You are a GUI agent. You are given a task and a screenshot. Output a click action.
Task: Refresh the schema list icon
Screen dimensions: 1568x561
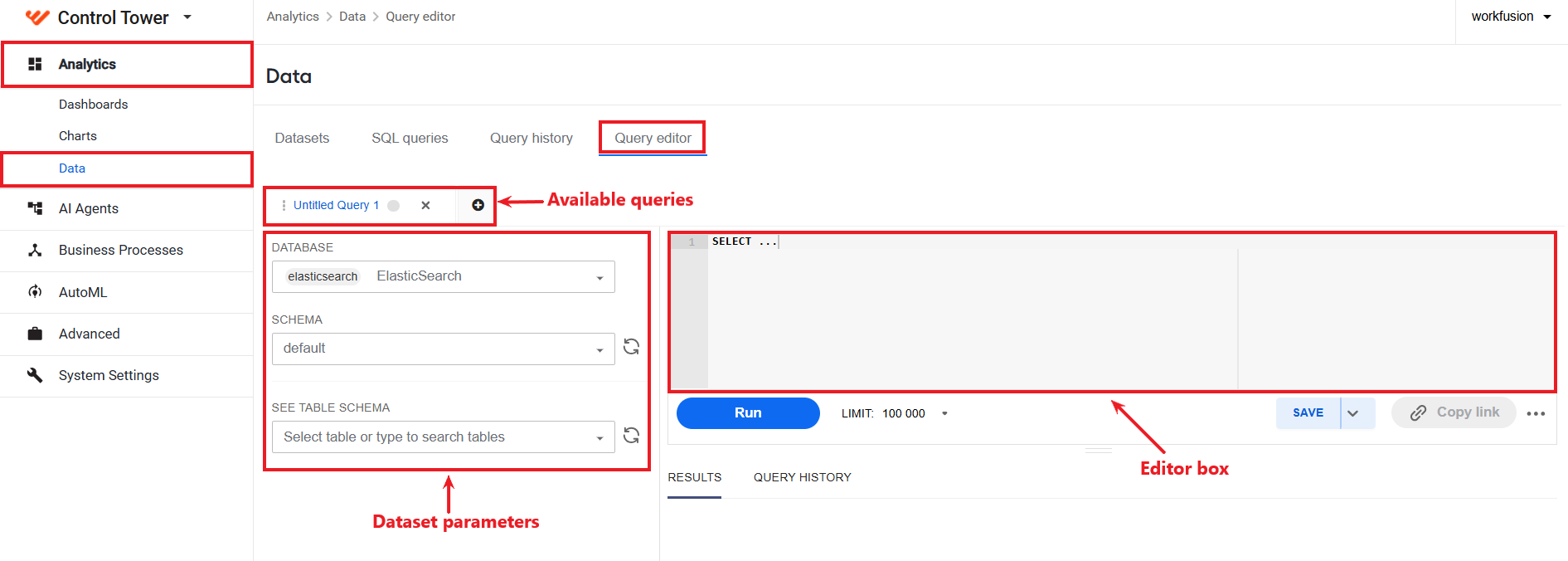[x=631, y=347]
